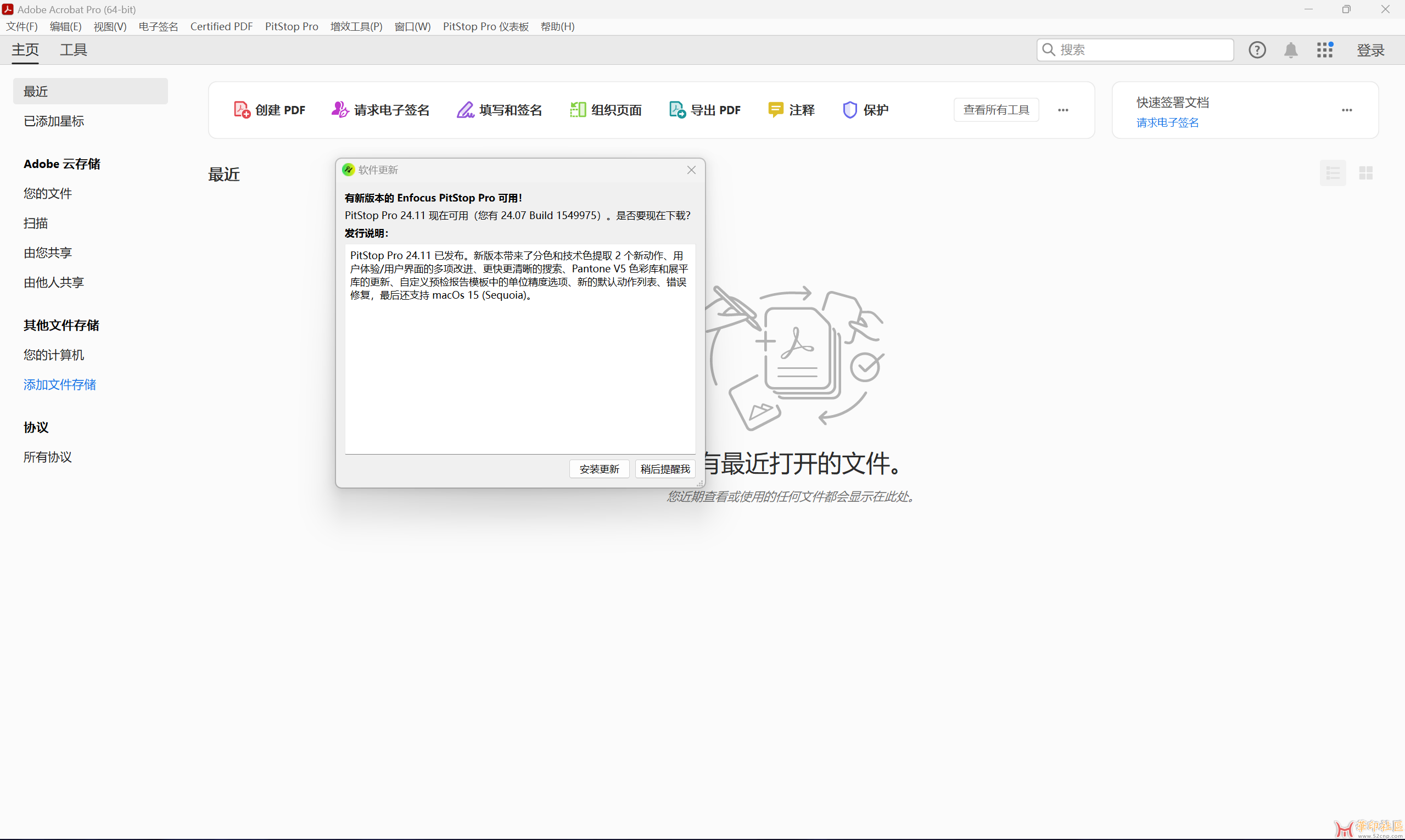Click the 快速签署文档 heading
Image resolution: width=1405 pixels, height=840 pixels.
point(1172,102)
